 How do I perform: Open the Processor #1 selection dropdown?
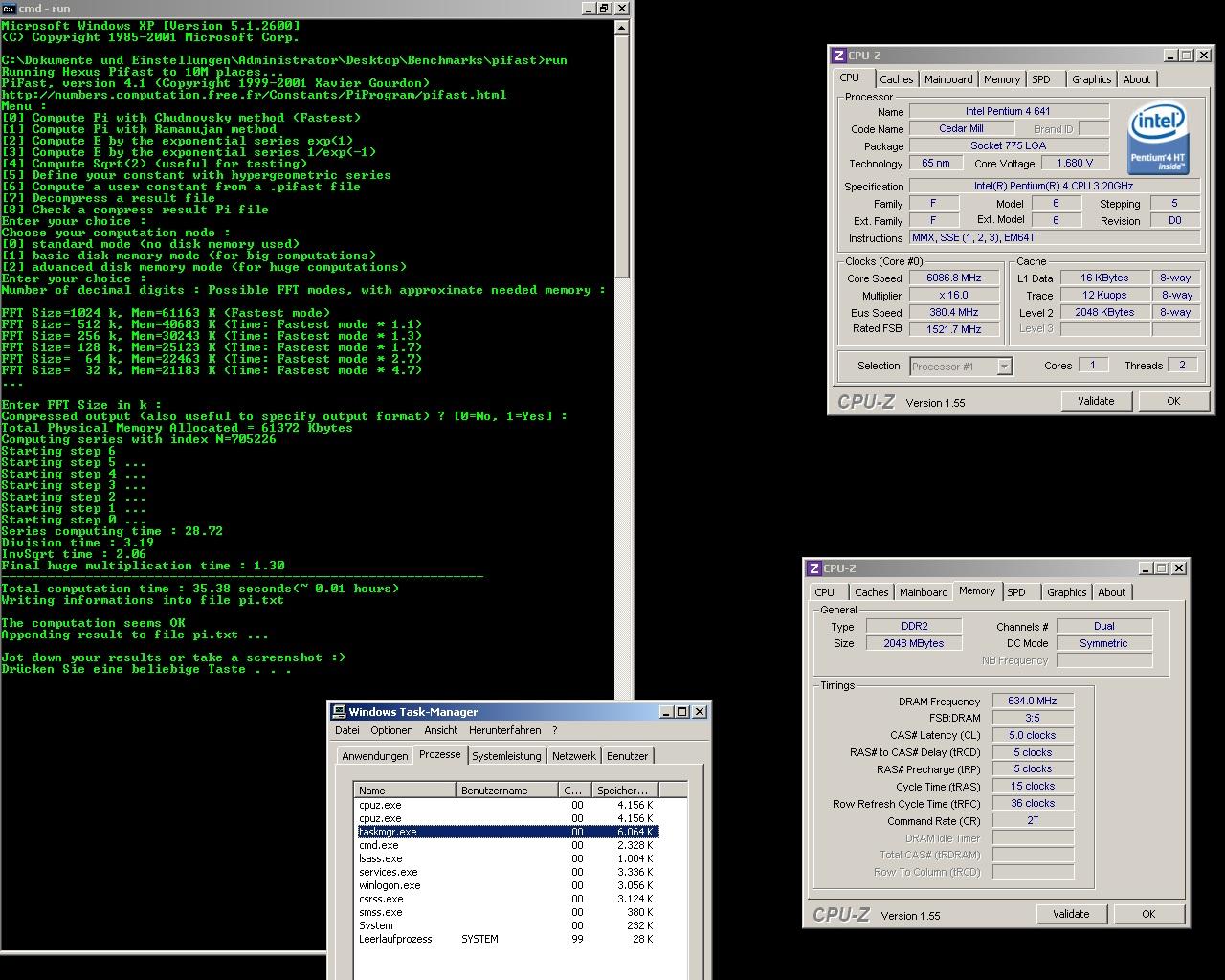click(x=1004, y=367)
